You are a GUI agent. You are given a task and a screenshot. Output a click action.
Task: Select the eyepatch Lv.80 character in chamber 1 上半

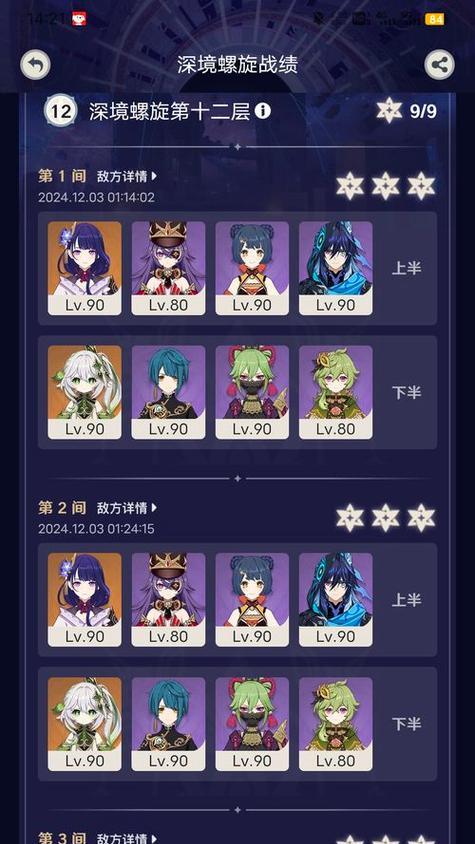[168, 268]
